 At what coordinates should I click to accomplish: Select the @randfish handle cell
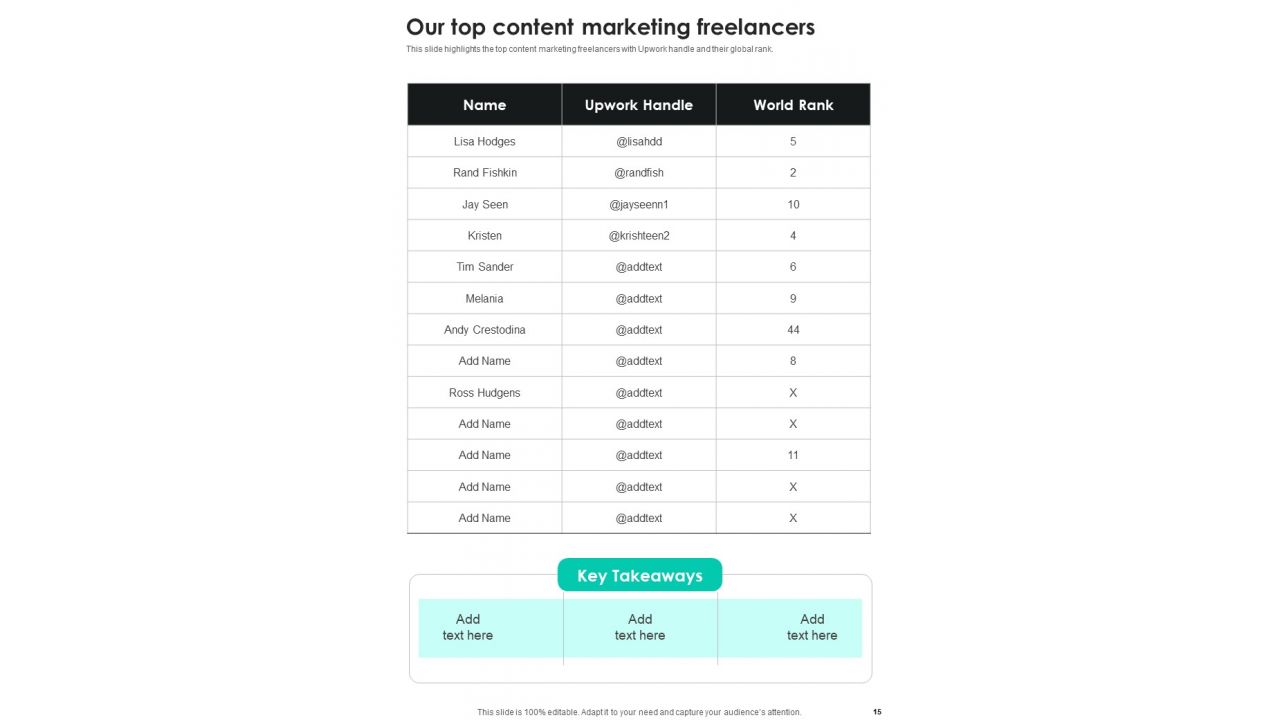(639, 173)
